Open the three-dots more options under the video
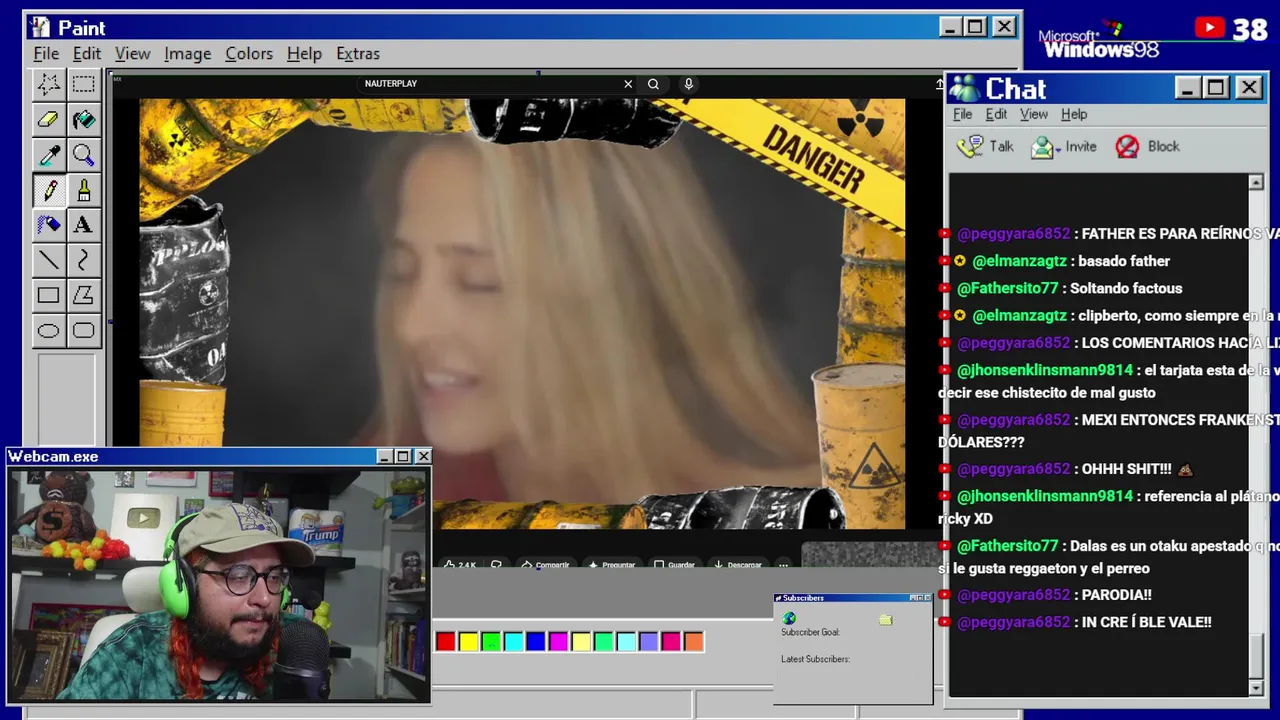 click(x=783, y=565)
